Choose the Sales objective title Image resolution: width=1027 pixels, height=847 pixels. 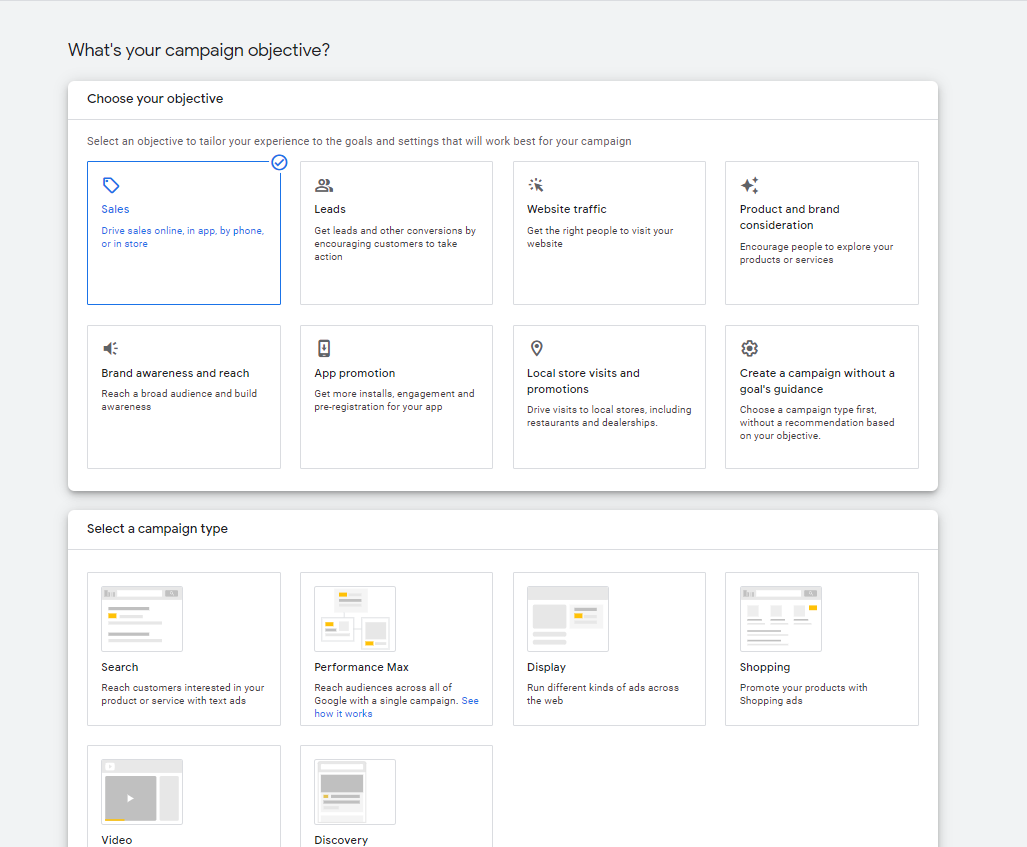pyautogui.click(x=115, y=209)
